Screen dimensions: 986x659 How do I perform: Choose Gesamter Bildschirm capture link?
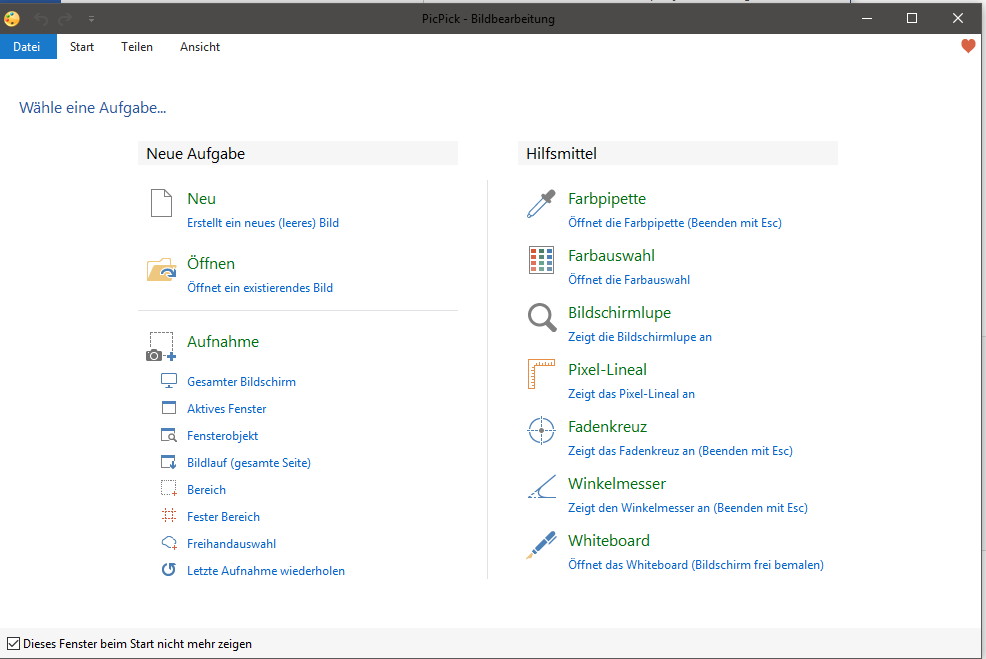(x=241, y=382)
